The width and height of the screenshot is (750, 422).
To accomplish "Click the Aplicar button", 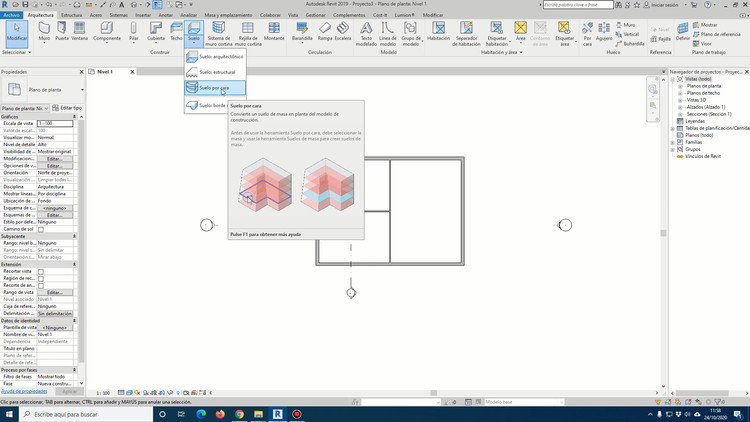I will [70, 391].
